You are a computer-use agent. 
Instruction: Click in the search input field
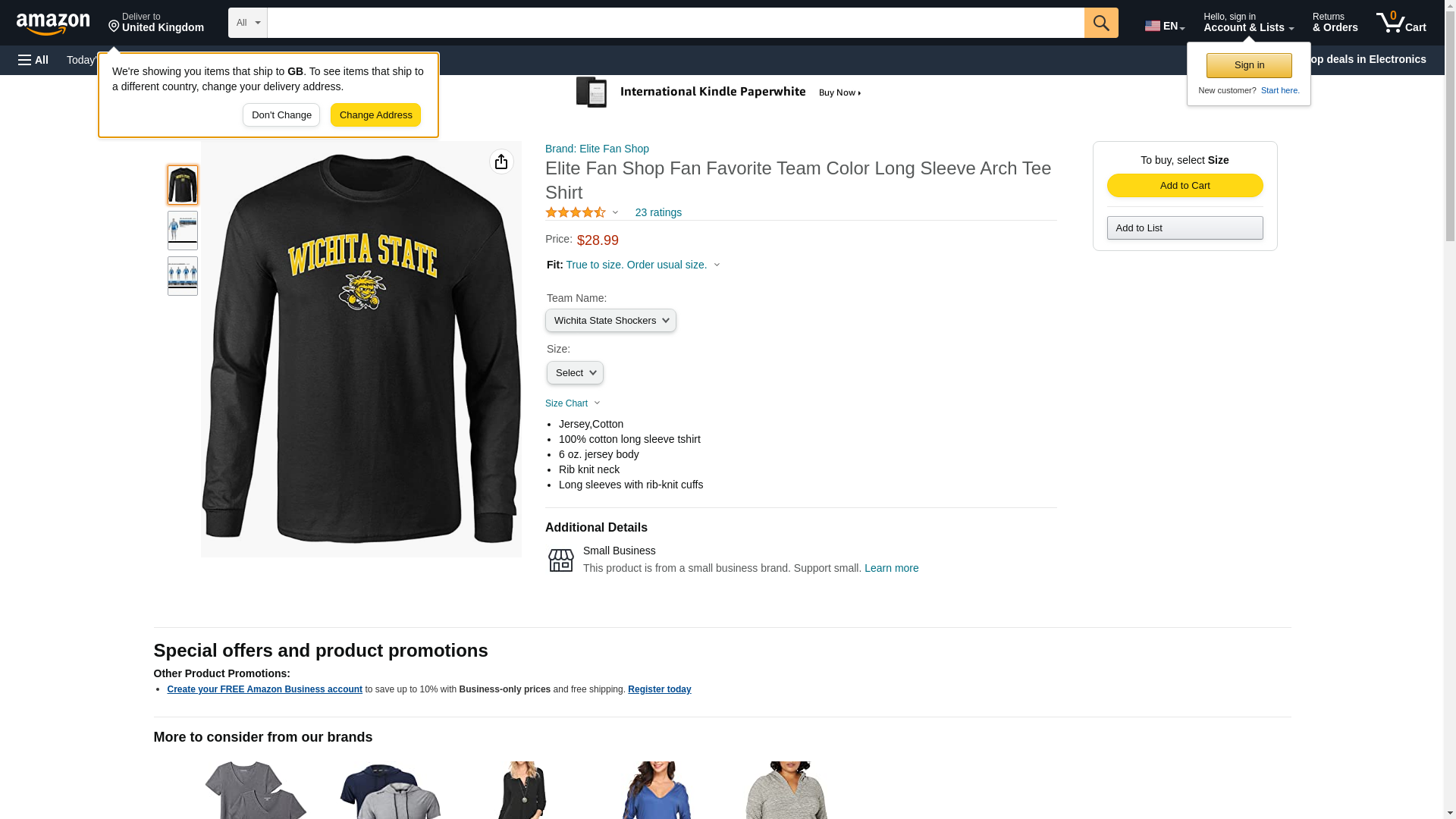point(675,23)
